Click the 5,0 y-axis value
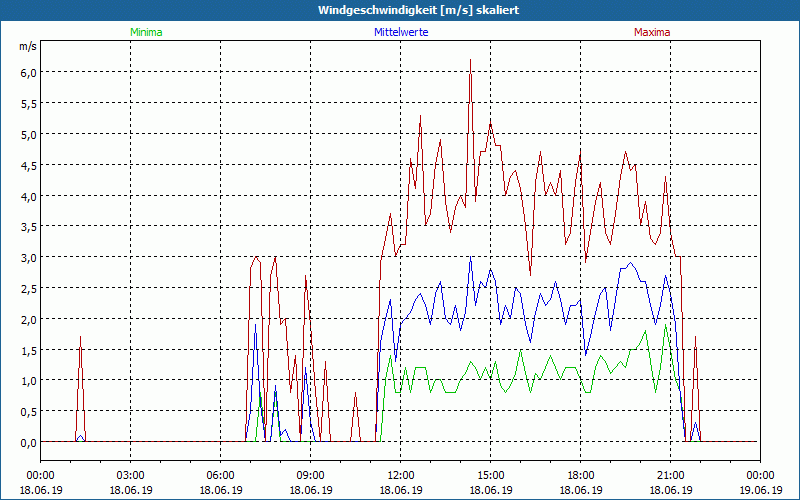This screenshot has width=800, height=500. [29, 134]
